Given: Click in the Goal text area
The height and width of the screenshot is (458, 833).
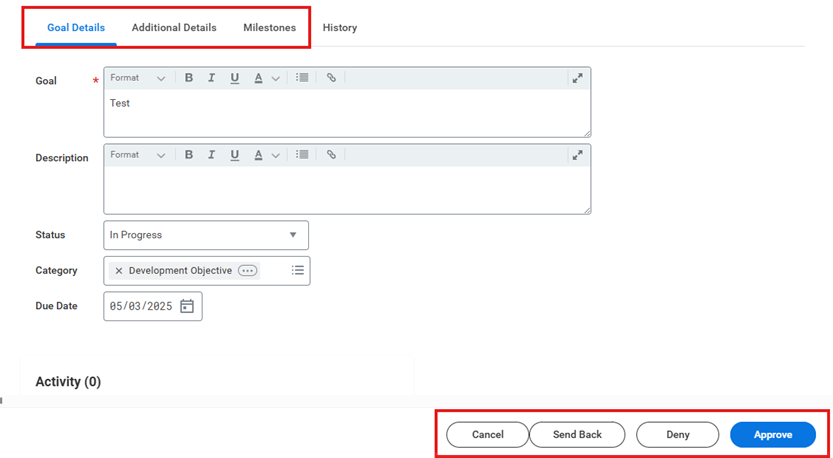Looking at the screenshot, I should click(x=347, y=113).
